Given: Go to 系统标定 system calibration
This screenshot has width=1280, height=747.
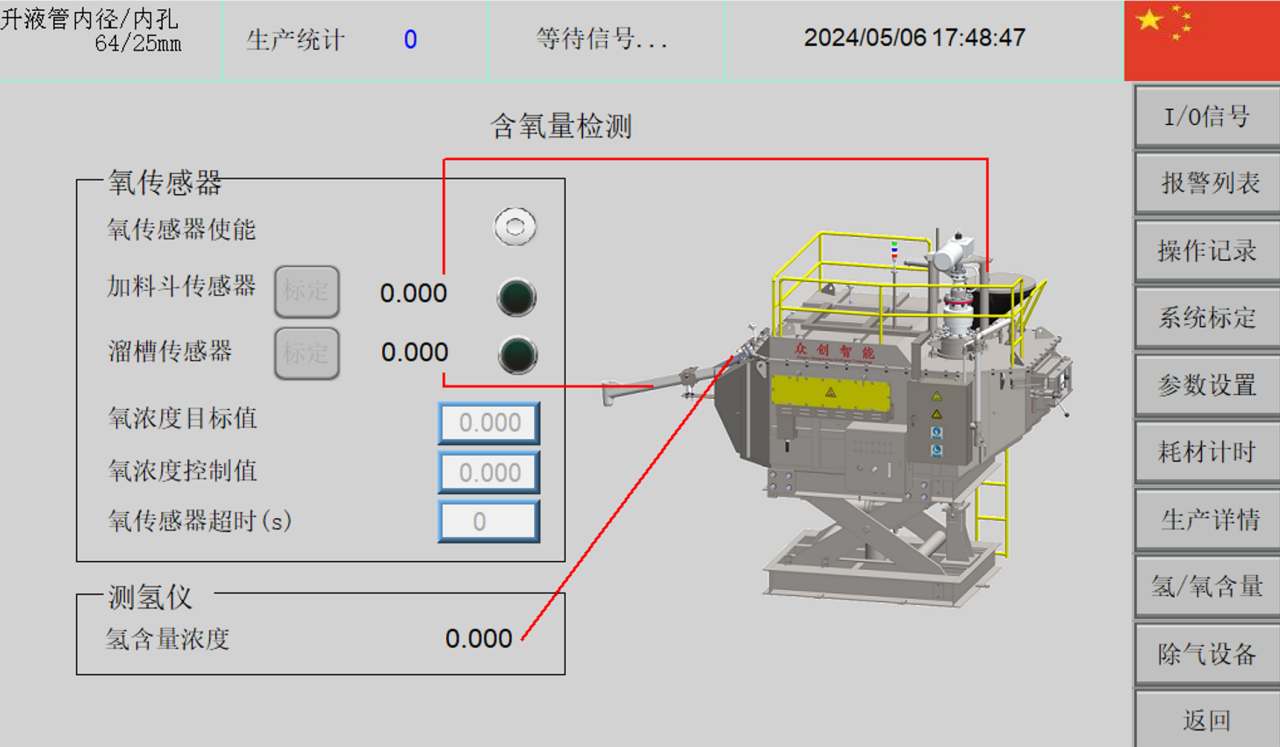Looking at the screenshot, I should click(1207, 318).
